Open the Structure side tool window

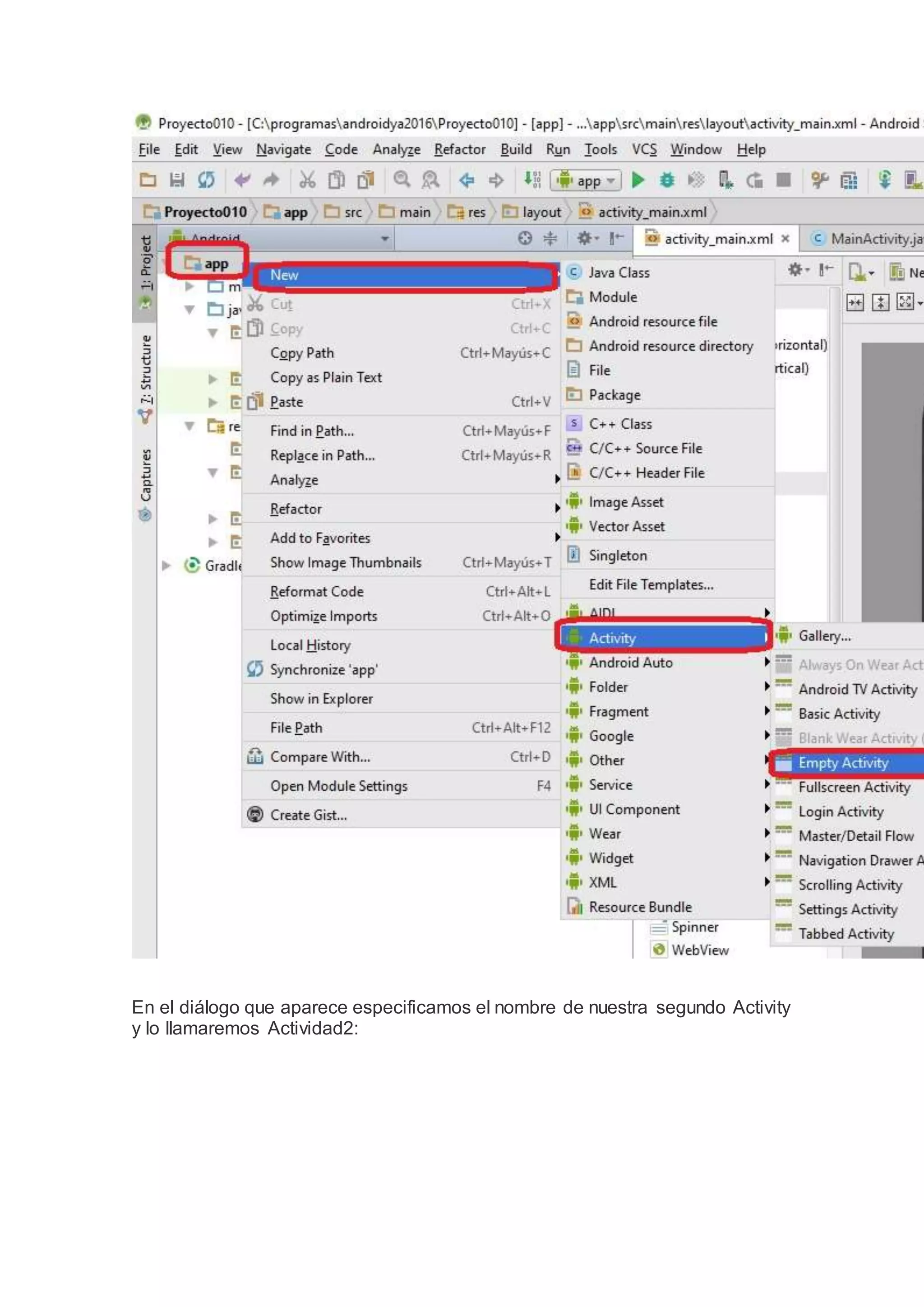pos(146,370)
